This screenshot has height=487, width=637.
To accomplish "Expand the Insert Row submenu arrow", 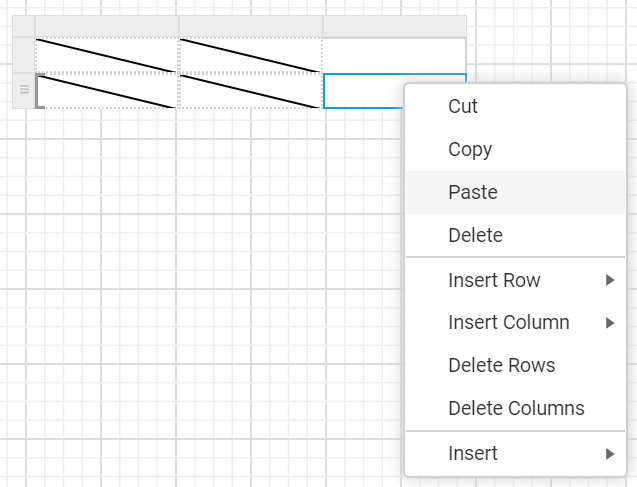I will [x=610, y=280].
